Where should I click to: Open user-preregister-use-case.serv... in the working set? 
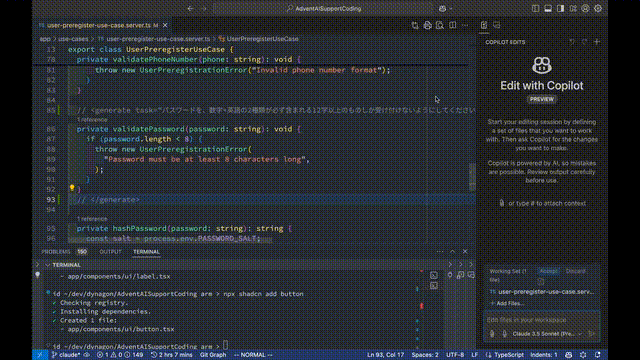click(543, 292)
